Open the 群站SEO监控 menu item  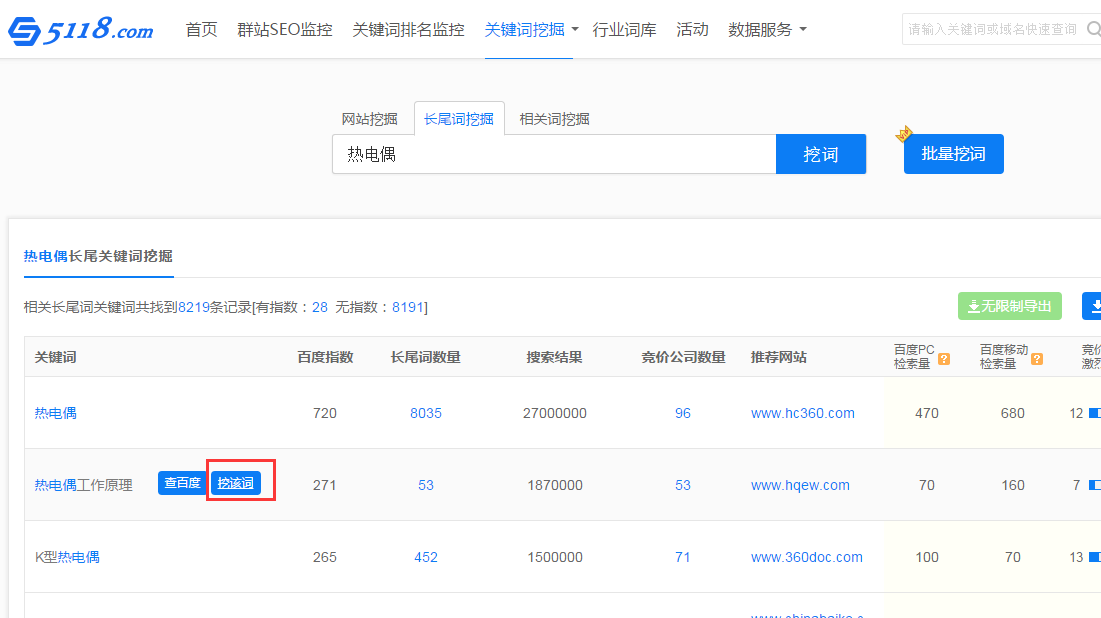[284, 30]
